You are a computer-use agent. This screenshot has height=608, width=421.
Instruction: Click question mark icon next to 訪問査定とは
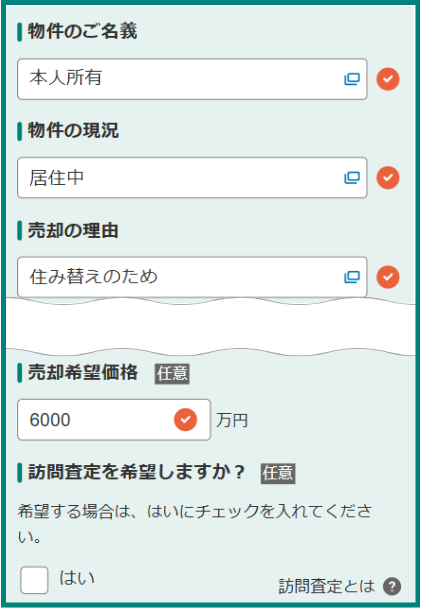coord(392,586)
